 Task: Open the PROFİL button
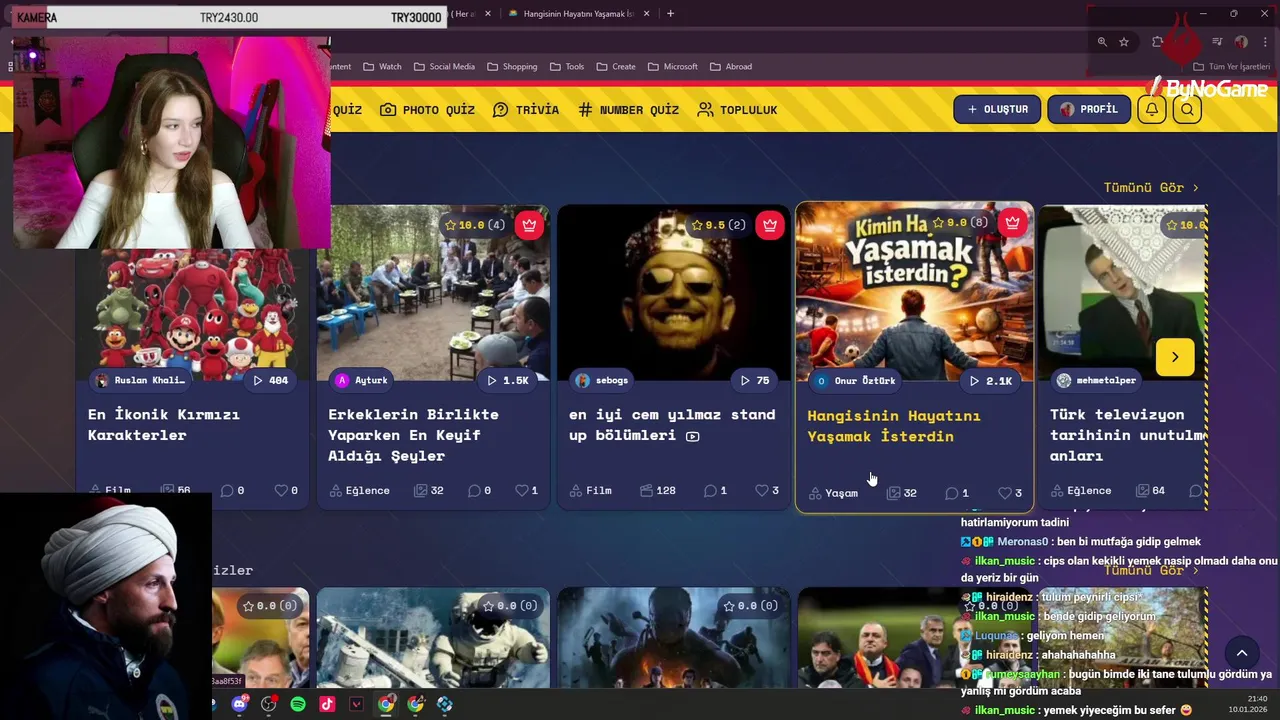(1089, 110)
